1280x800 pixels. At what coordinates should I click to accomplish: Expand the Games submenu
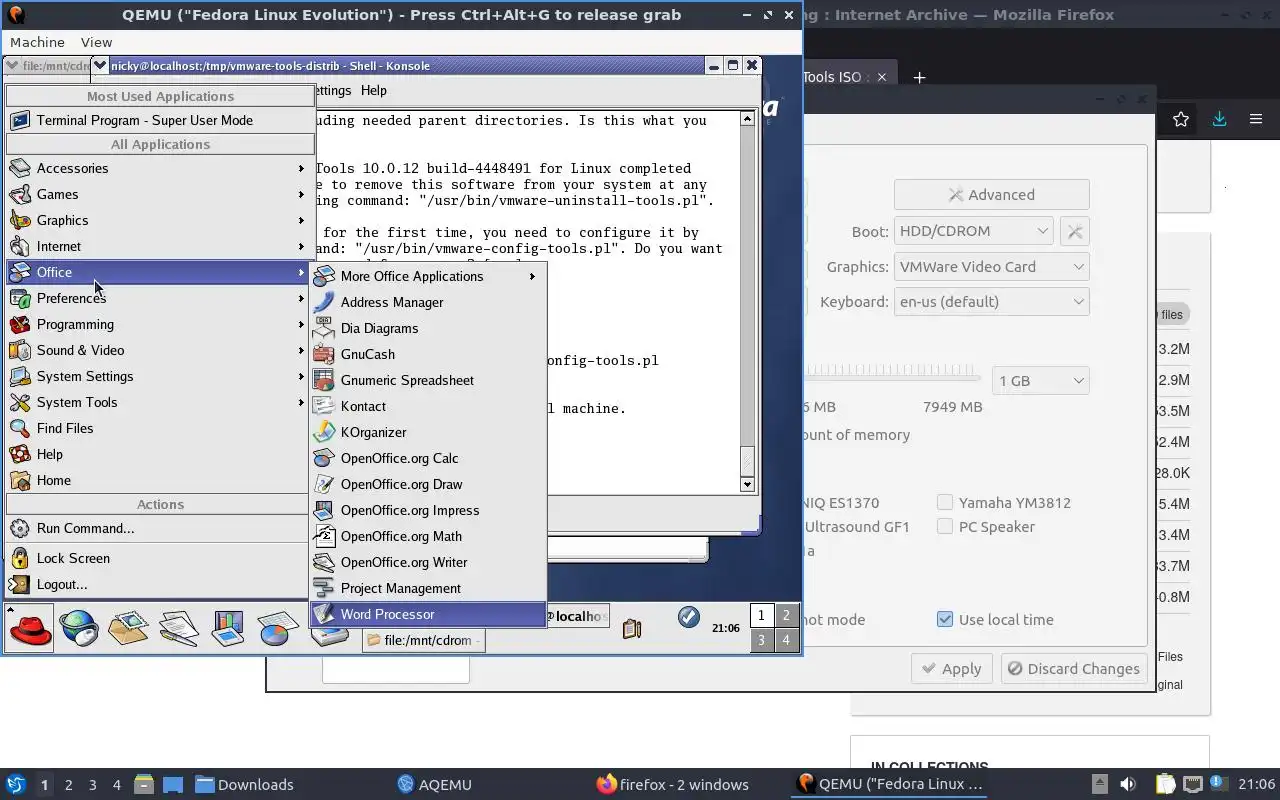(x=160, y=194)
